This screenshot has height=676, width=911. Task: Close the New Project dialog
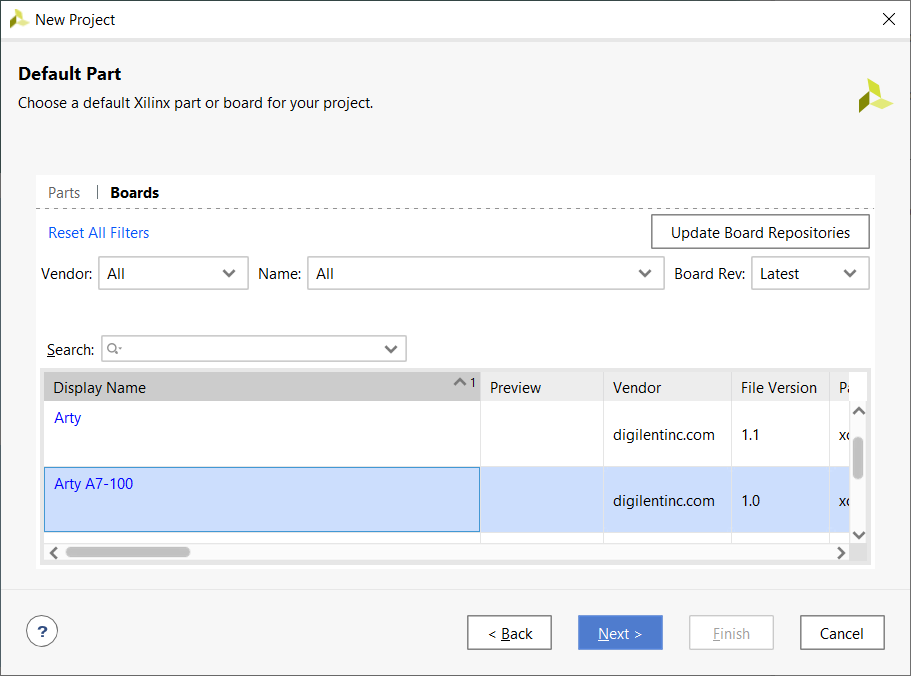click(x=888, y=19)
